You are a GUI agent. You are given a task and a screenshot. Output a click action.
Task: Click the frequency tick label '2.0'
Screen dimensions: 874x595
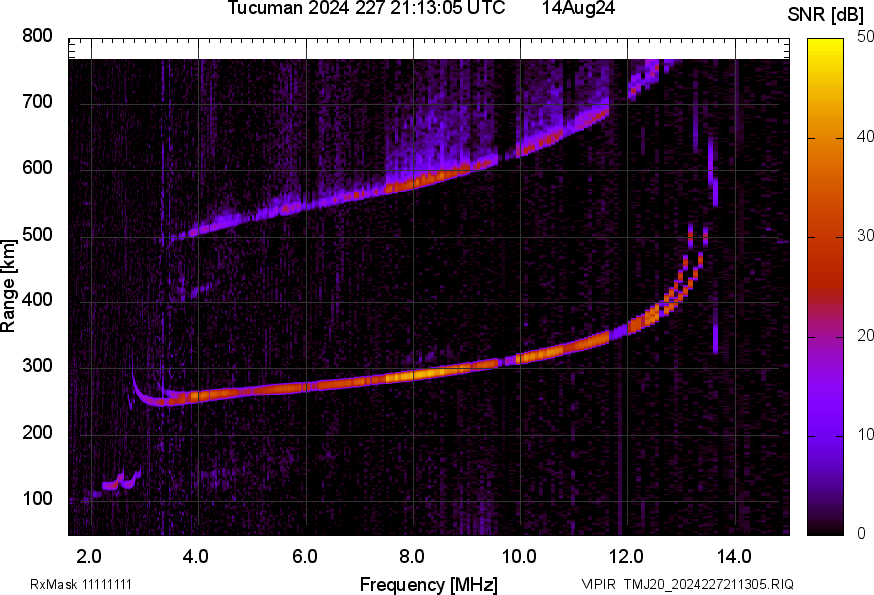pyautogui.click(x=89, y=557)
